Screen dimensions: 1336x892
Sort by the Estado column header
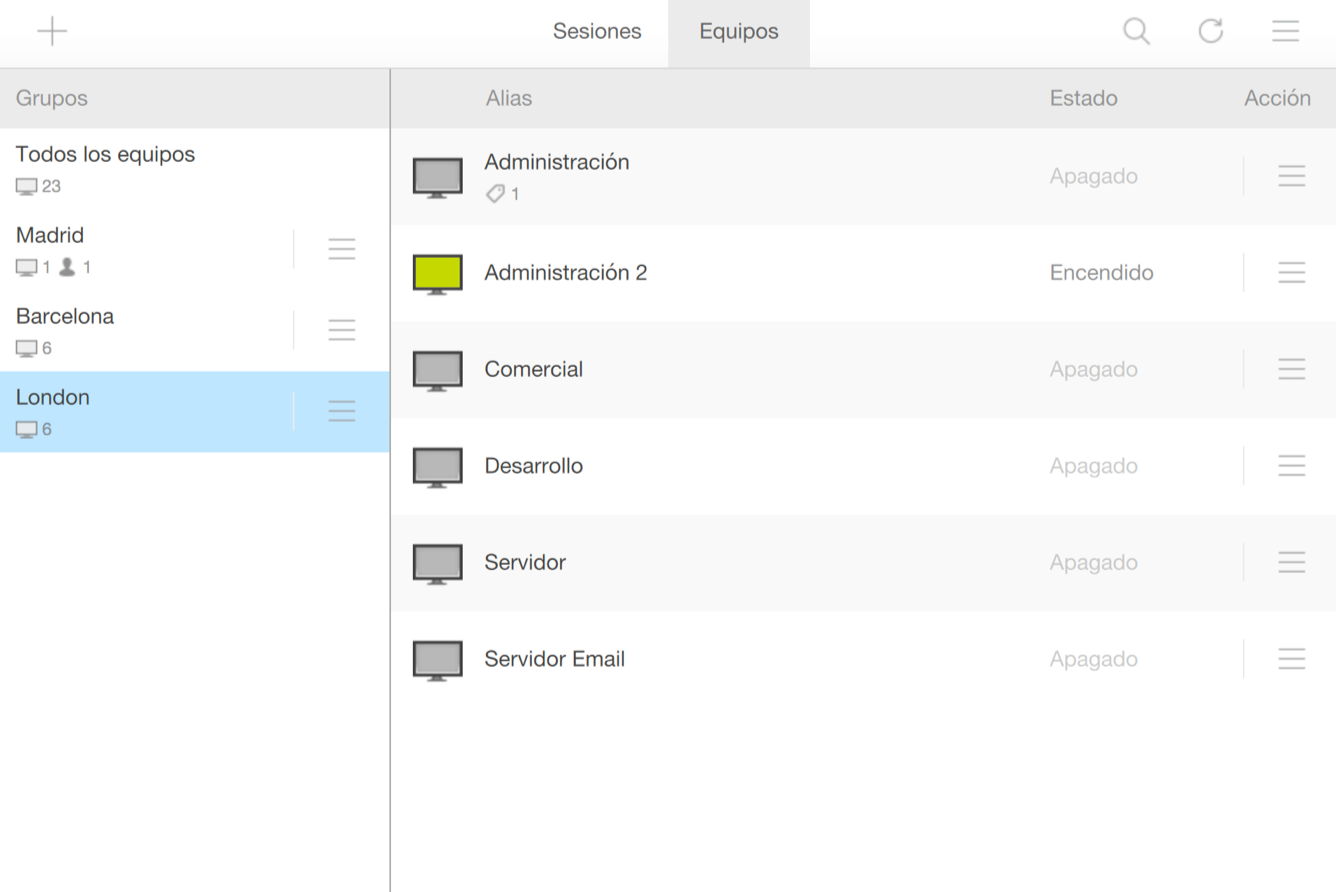pyautogui.click(x=1083, y=98)
